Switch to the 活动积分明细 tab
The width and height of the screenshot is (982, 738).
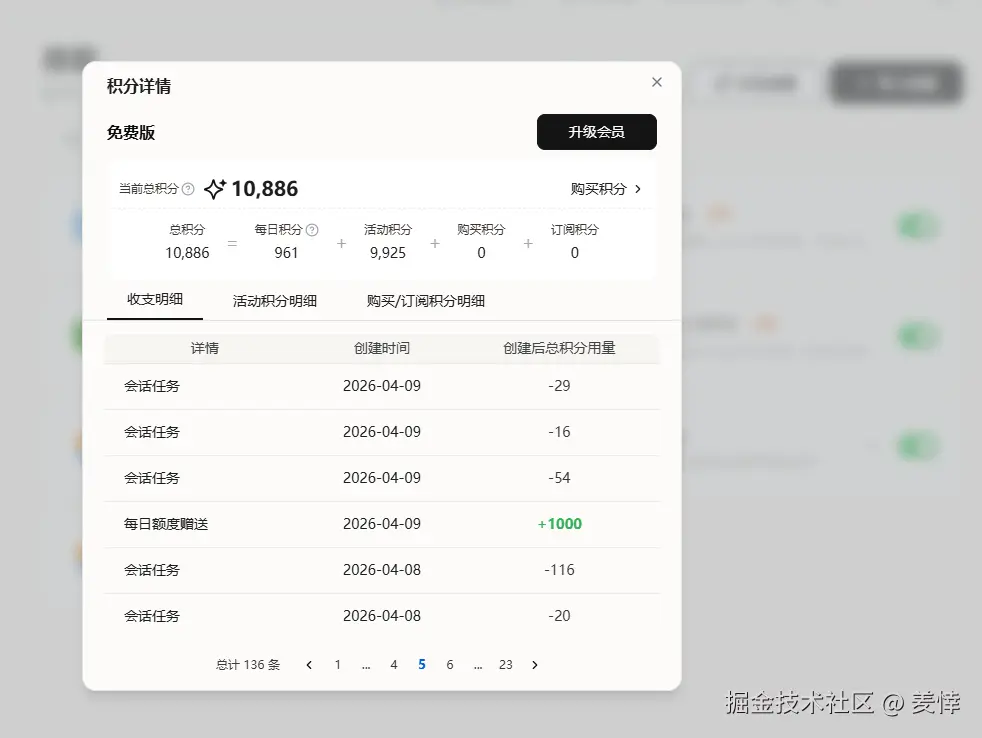coord(275,300)
